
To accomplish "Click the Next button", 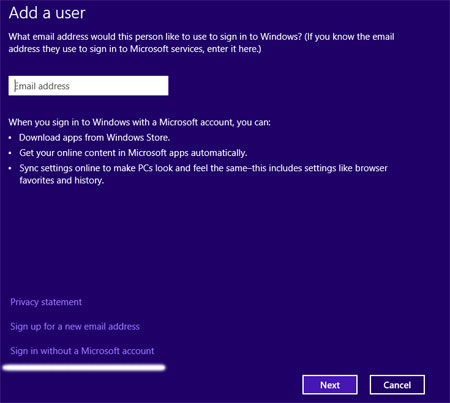I will 330,385.
